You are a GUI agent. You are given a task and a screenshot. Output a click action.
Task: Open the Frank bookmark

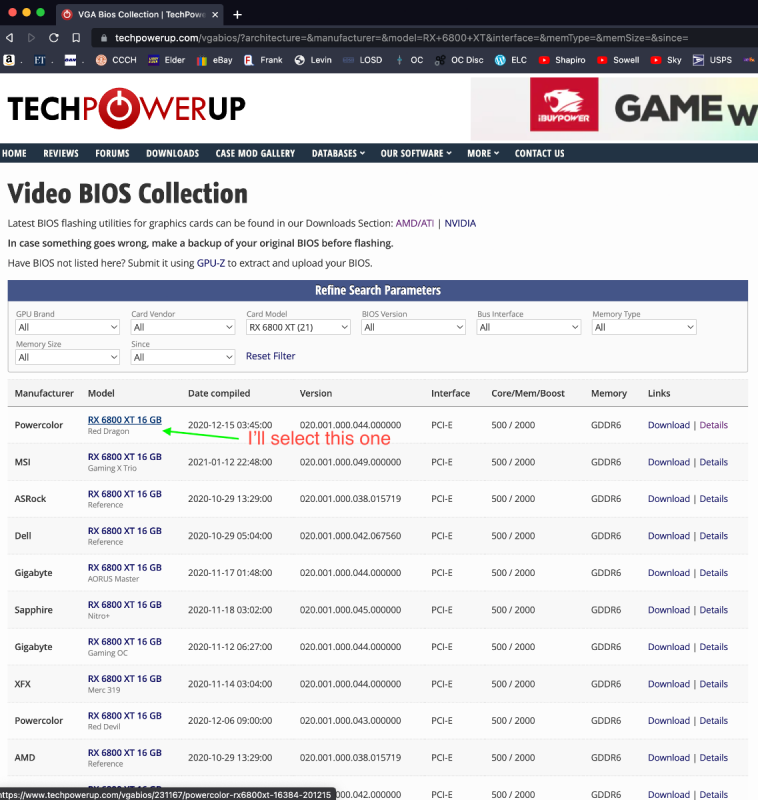pyautogui.click(x=263, y=60)
